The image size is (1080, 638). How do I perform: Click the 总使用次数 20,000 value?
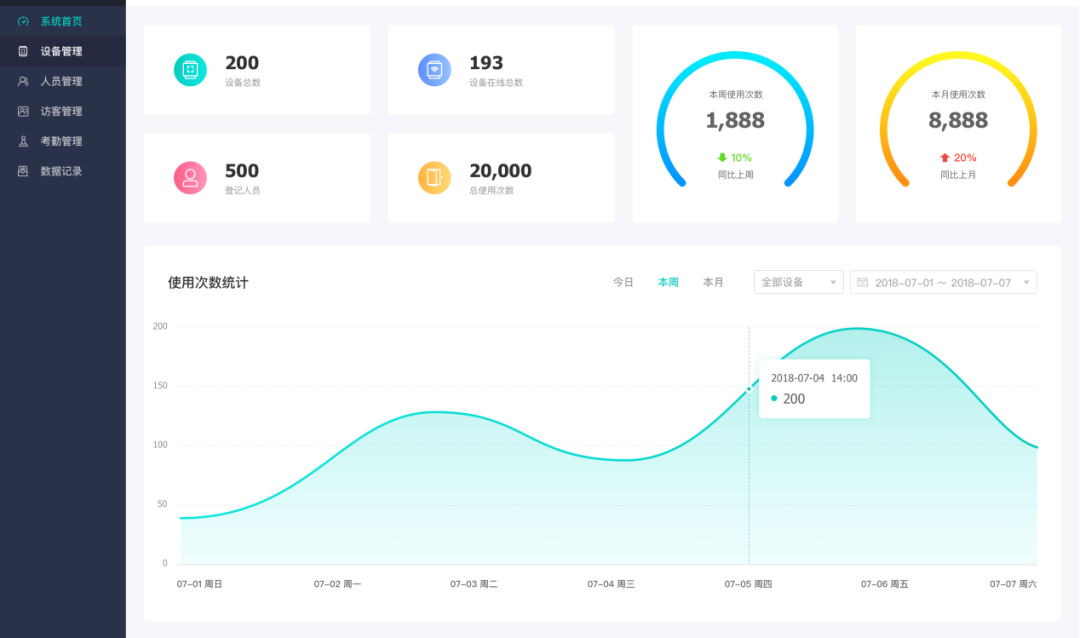click(x=501, y=171)
